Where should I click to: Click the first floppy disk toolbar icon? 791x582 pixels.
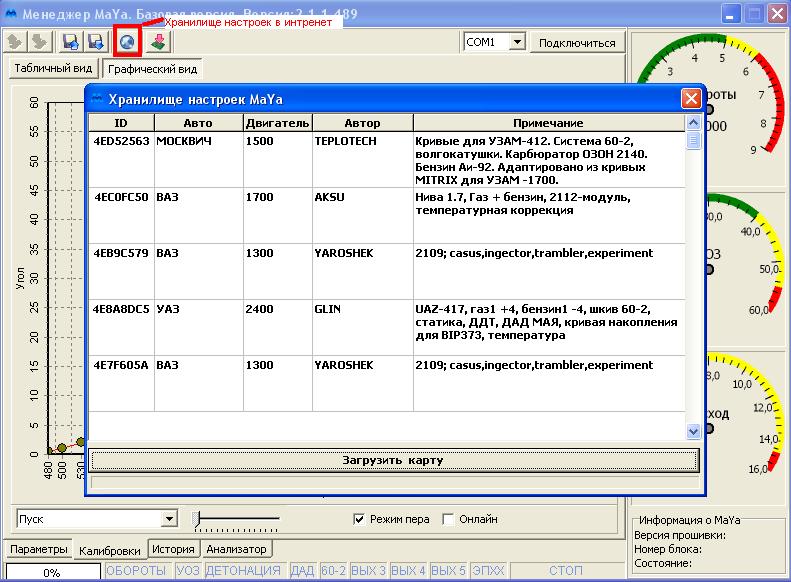coord(71,42)
